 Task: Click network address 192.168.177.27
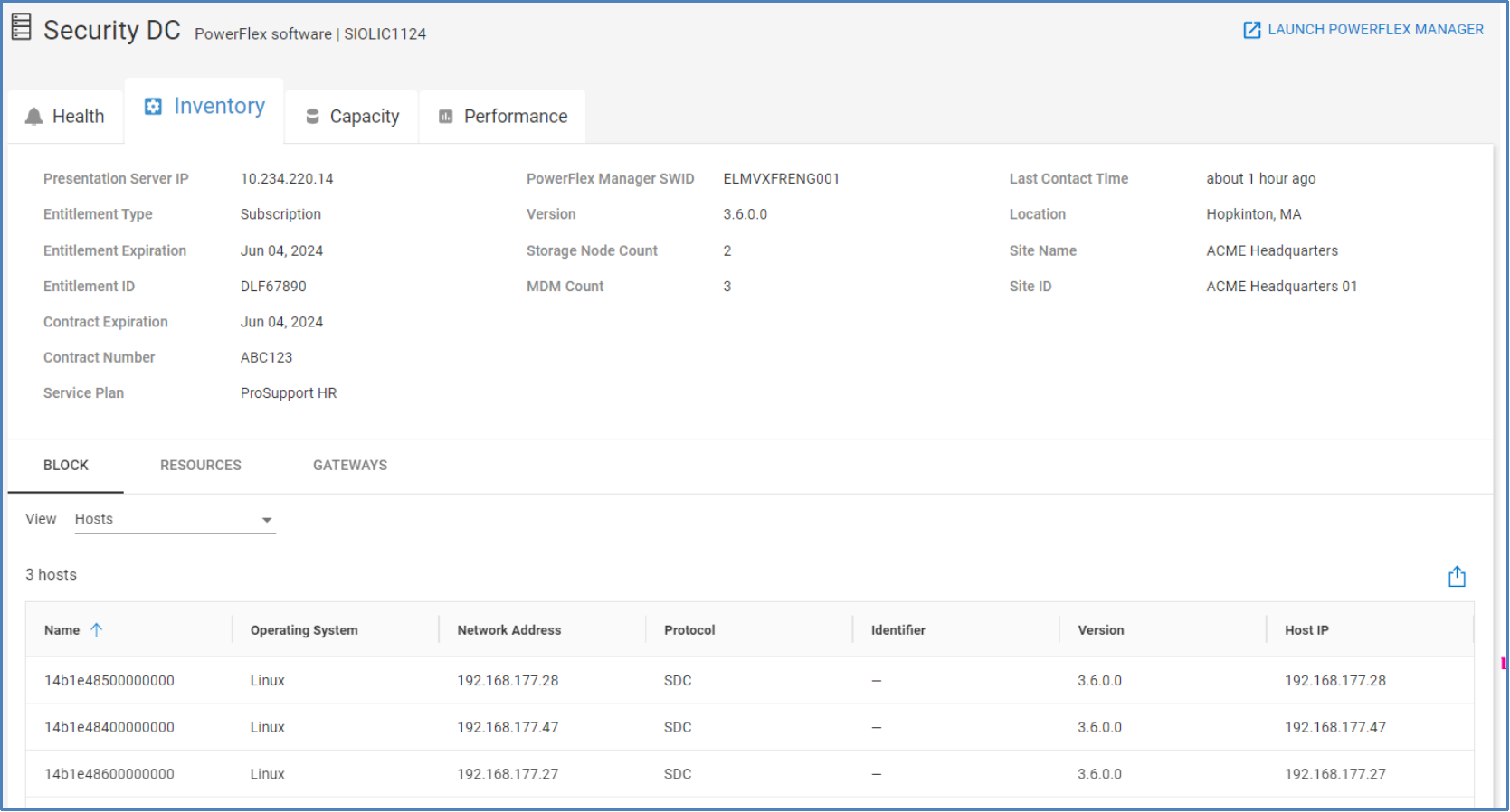(x=508, y=775)
